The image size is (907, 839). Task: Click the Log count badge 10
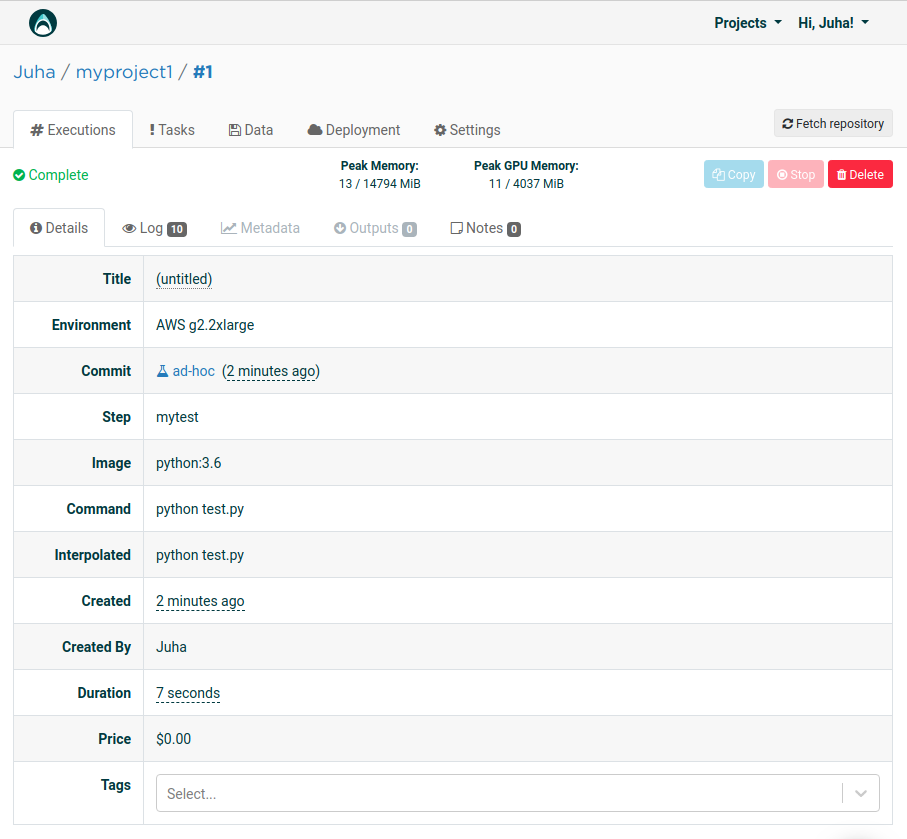point(177,229)
